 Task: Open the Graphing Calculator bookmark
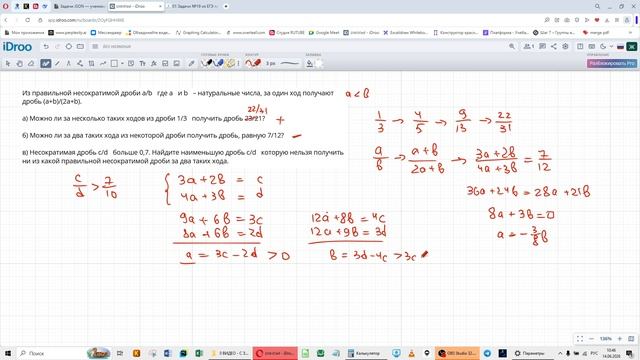coord(198,32)
